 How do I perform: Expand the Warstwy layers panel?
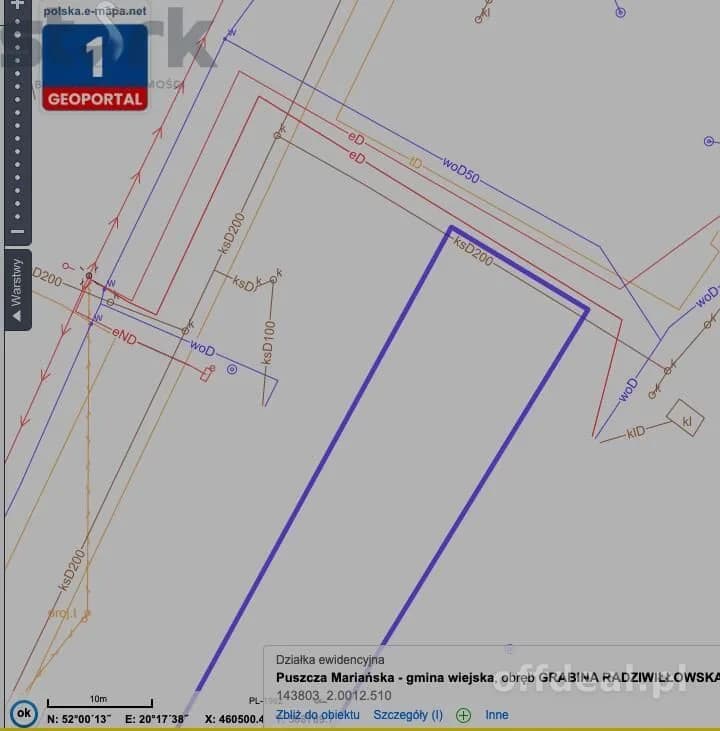coord(17,290)
